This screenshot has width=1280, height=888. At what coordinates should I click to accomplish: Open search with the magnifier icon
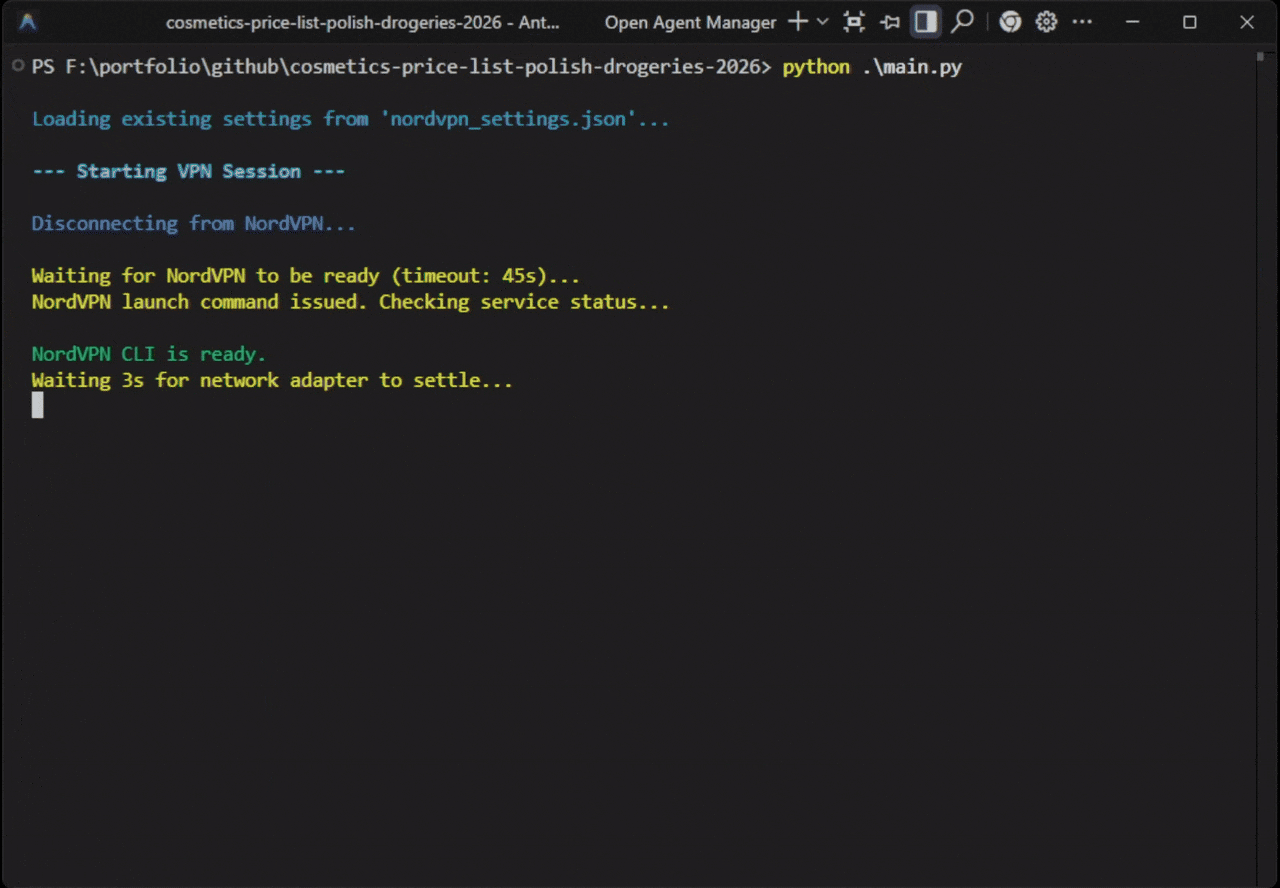pyautogui.click(x=962, y=22)
